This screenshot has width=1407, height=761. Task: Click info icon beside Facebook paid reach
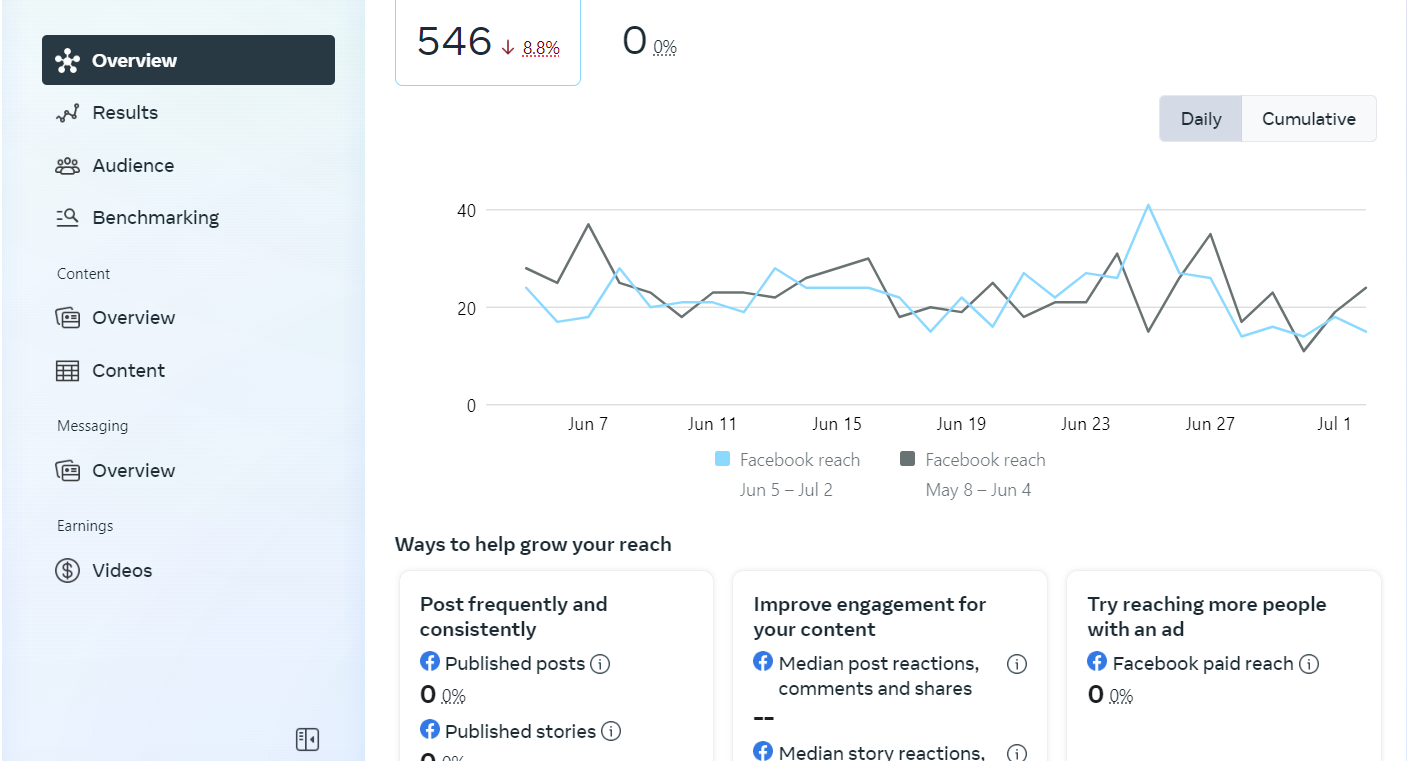1309,664
